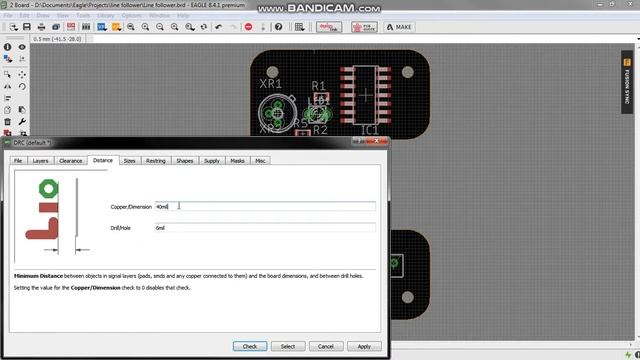Select the Mark origin tool
640x360 pixels.
point(22,59)
